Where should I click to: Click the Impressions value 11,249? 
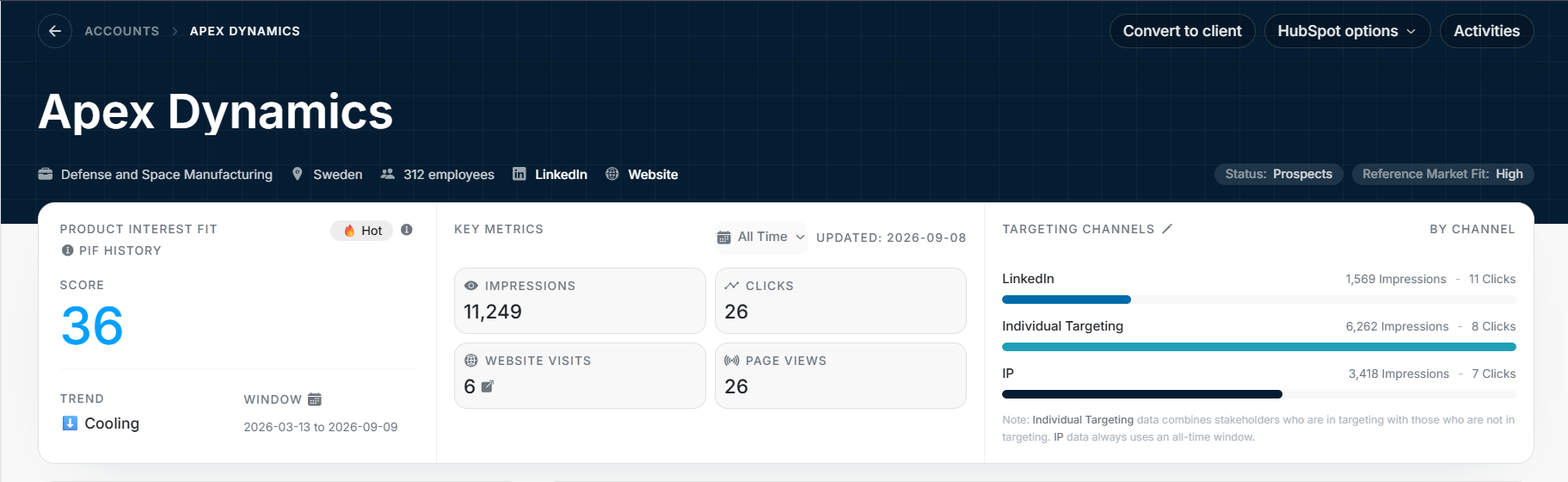tap(493, 312)
